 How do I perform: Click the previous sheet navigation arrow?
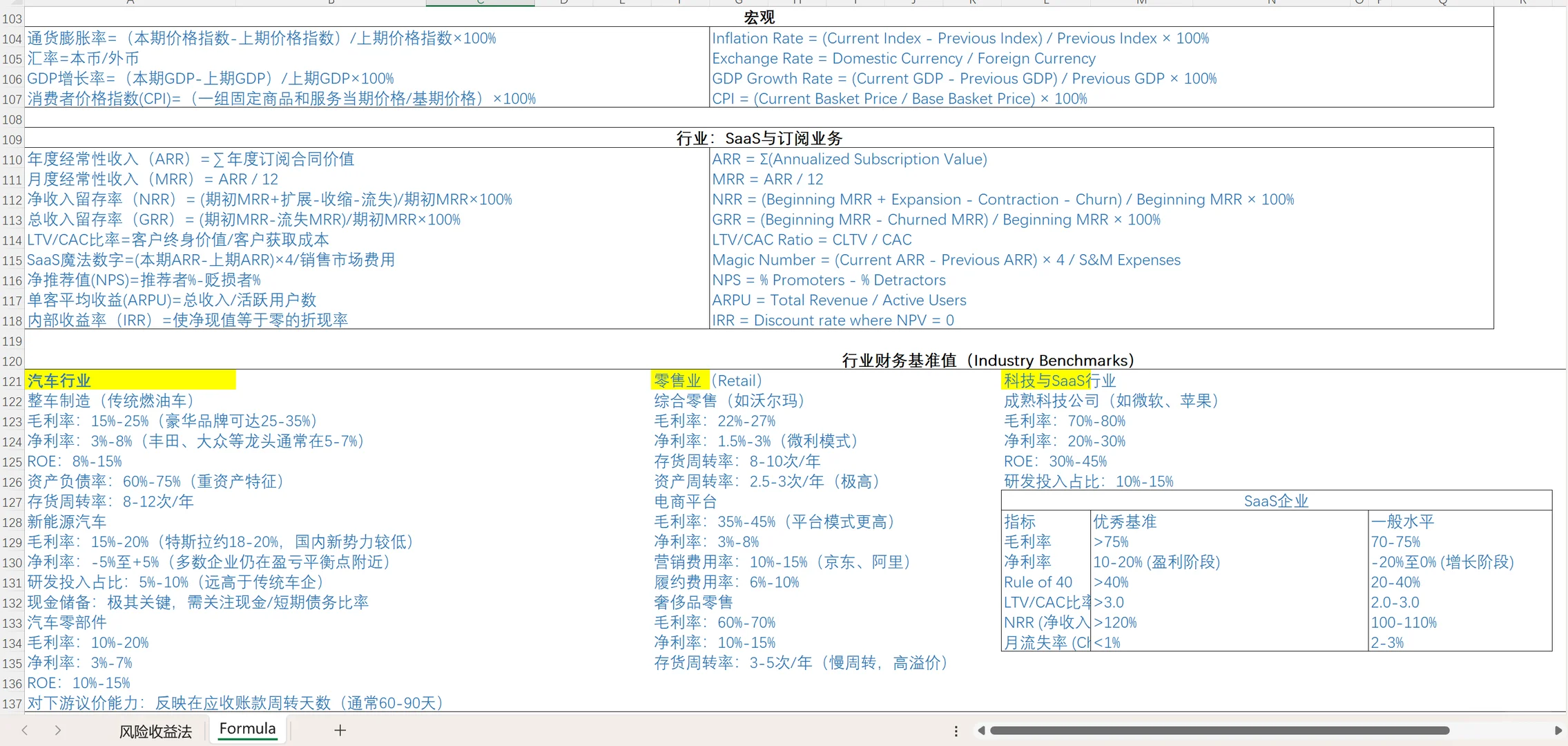(25, 730)
